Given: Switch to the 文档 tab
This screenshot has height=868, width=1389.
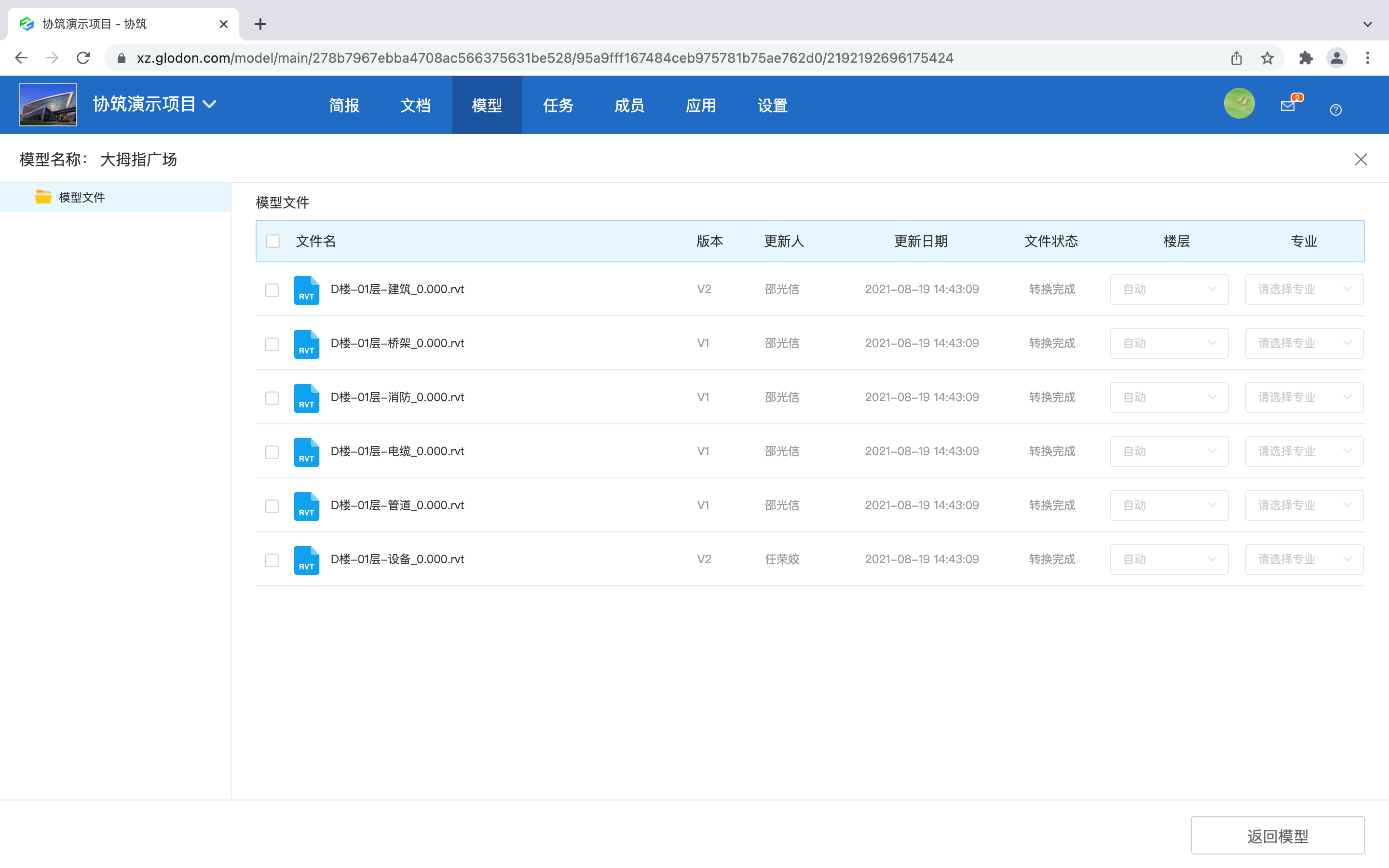Looking at the screenshot, I should [x=416, y=105].
